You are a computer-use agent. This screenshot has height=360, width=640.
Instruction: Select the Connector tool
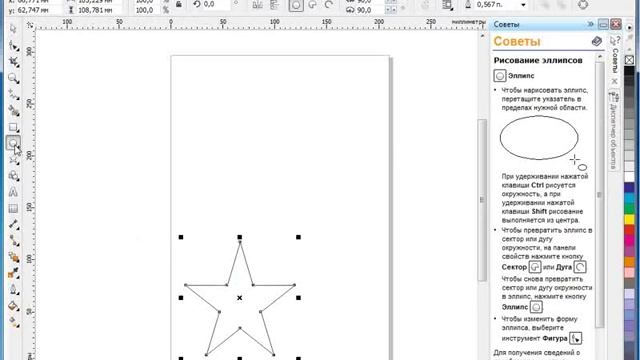[x=13, y=241]
